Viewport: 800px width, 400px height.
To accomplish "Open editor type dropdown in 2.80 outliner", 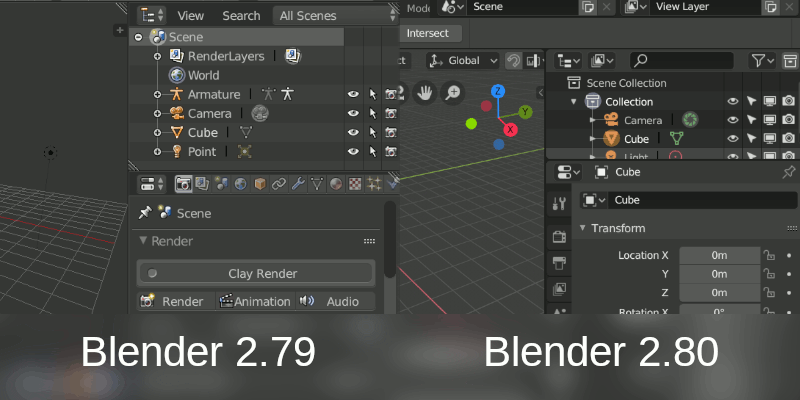I will click(569, 61).
